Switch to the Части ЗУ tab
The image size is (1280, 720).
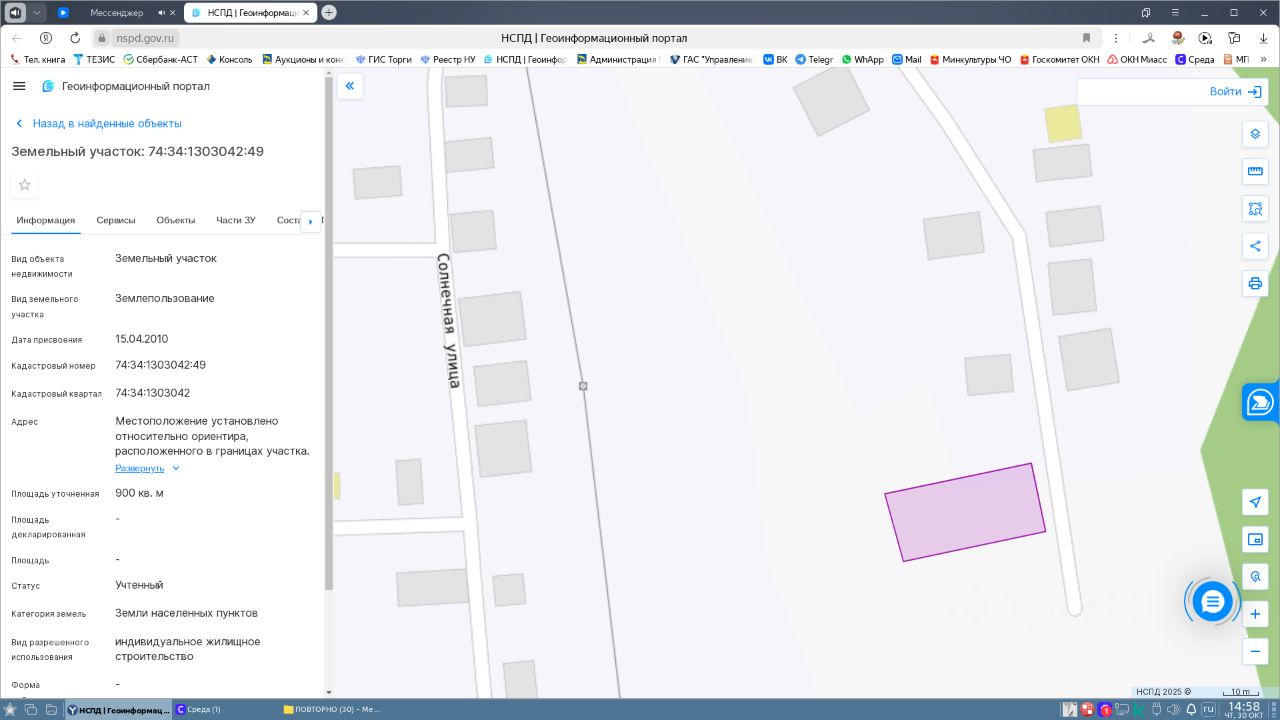point(236,221)
